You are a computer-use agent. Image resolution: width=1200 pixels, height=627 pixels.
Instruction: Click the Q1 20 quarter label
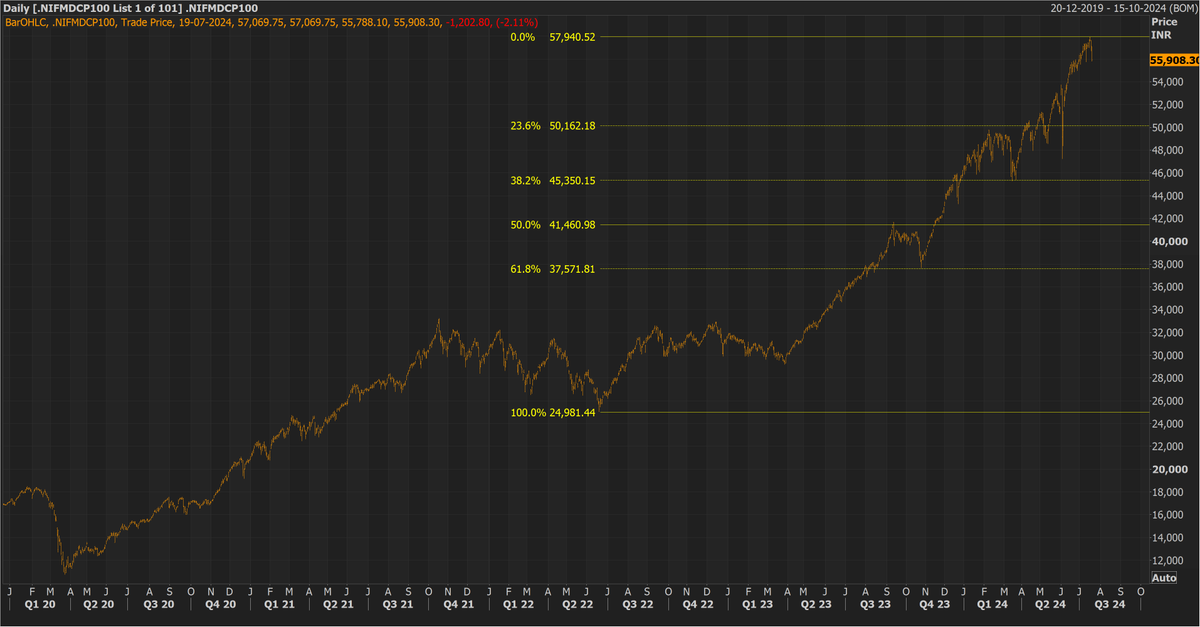point(41,604)
